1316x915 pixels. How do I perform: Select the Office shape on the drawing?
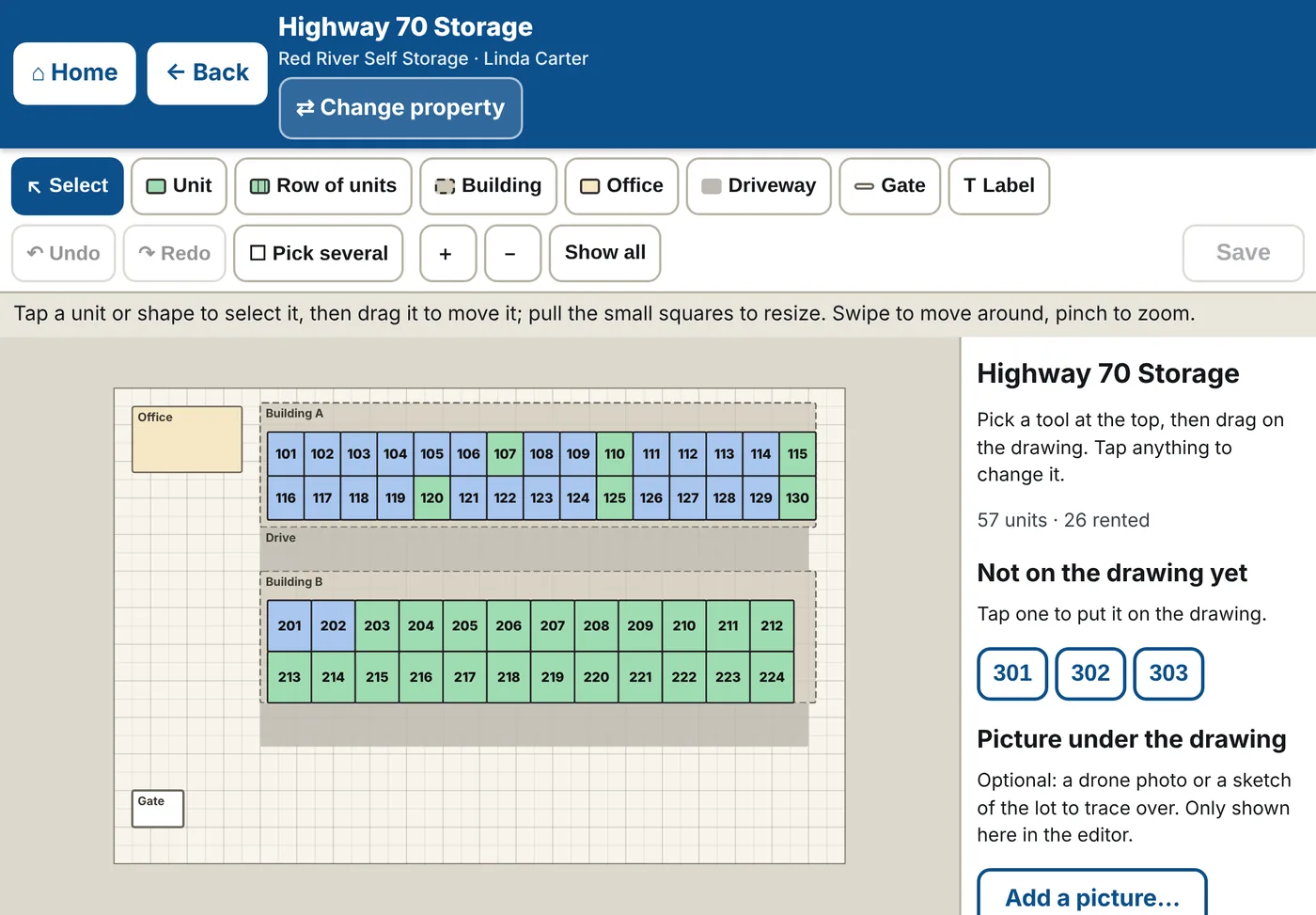point(187,439)
